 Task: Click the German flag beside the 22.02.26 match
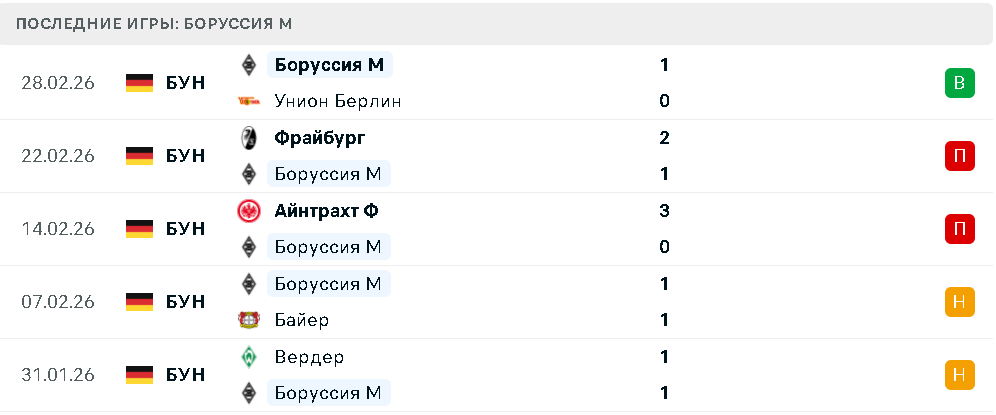[139, 156]
